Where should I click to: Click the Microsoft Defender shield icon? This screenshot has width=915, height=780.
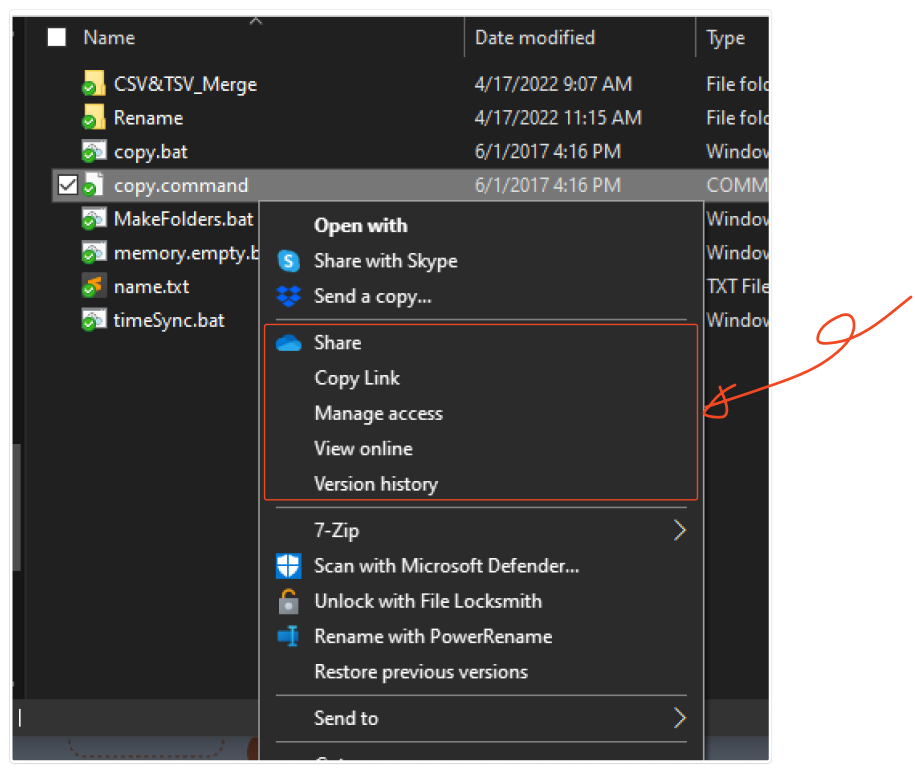point(288,566)
